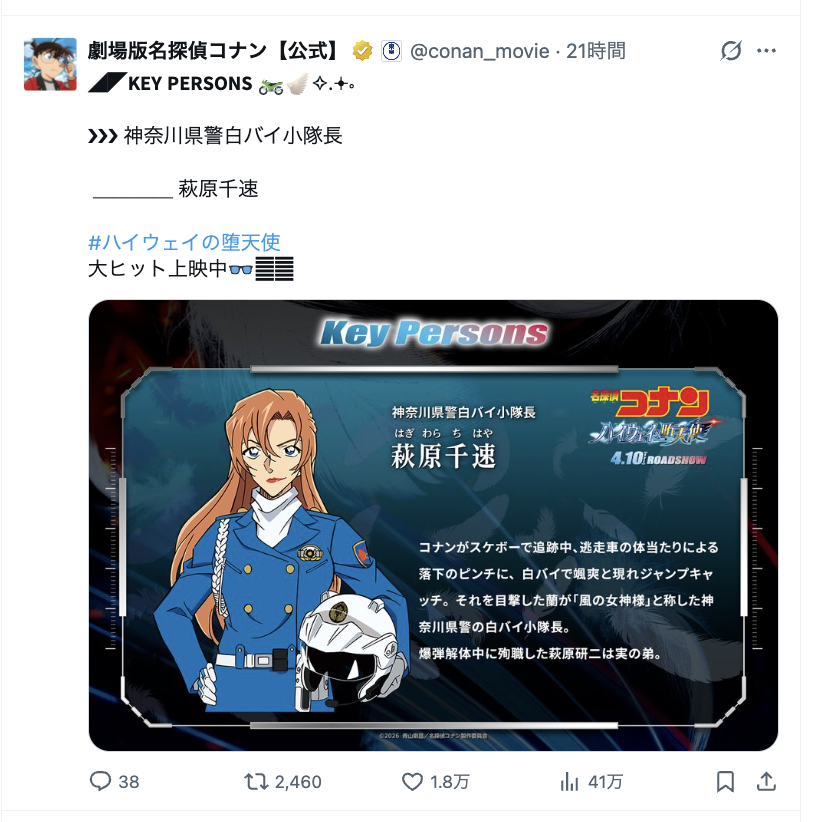Bookmark this post

[725, 781]
